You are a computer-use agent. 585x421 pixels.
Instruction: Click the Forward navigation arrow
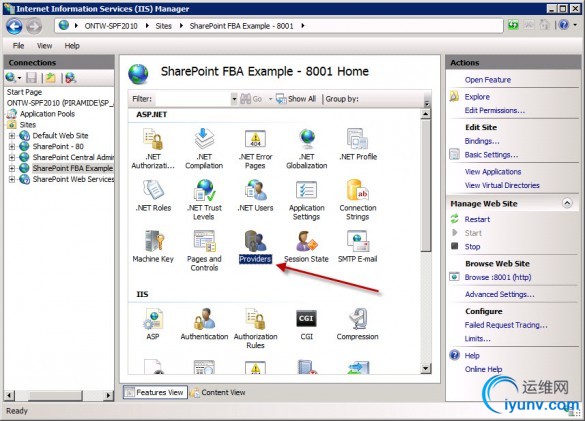(x=34, y=26)
